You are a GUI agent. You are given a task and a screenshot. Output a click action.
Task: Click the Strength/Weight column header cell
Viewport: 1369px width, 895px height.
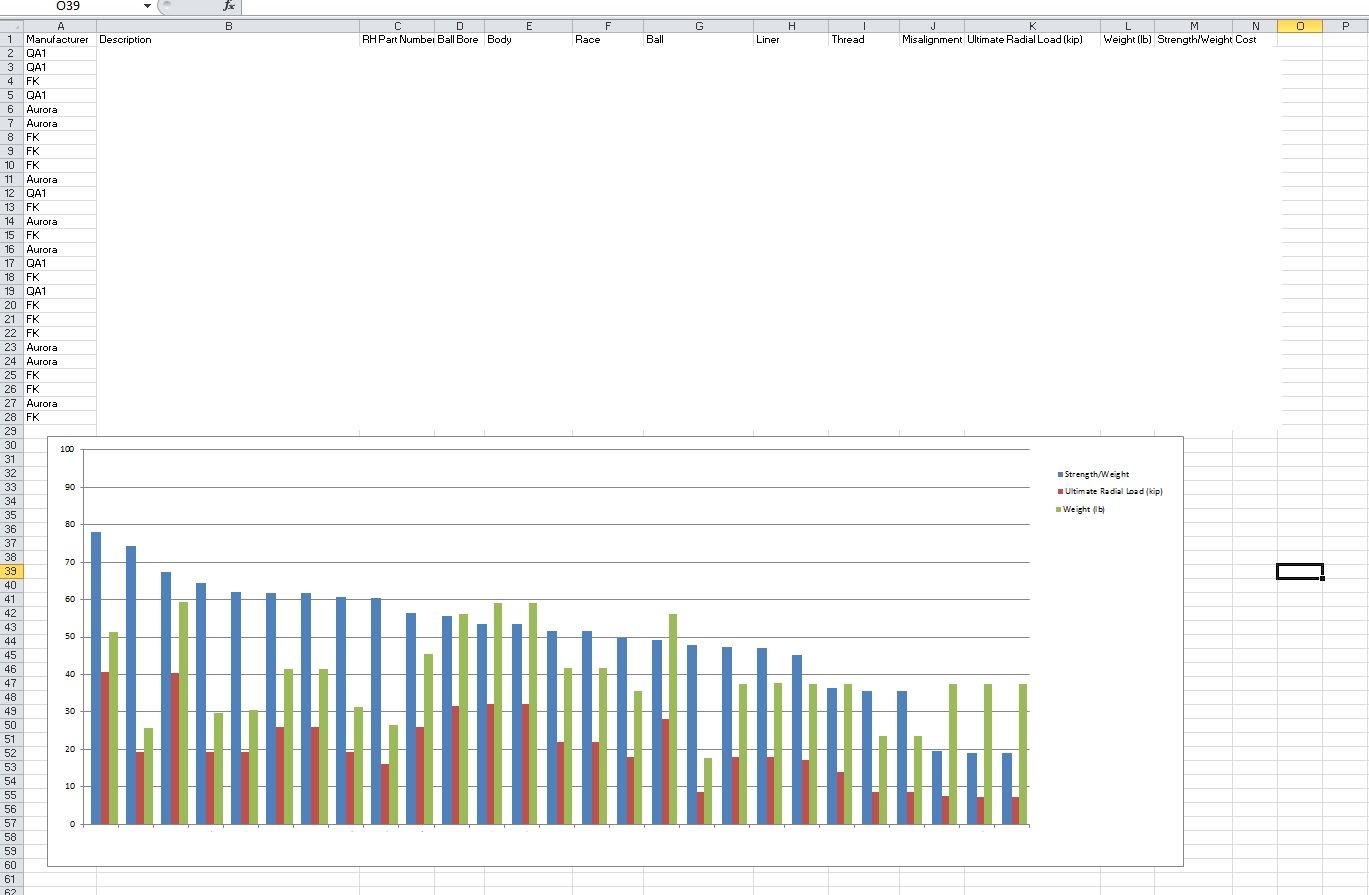point(1193,40)
